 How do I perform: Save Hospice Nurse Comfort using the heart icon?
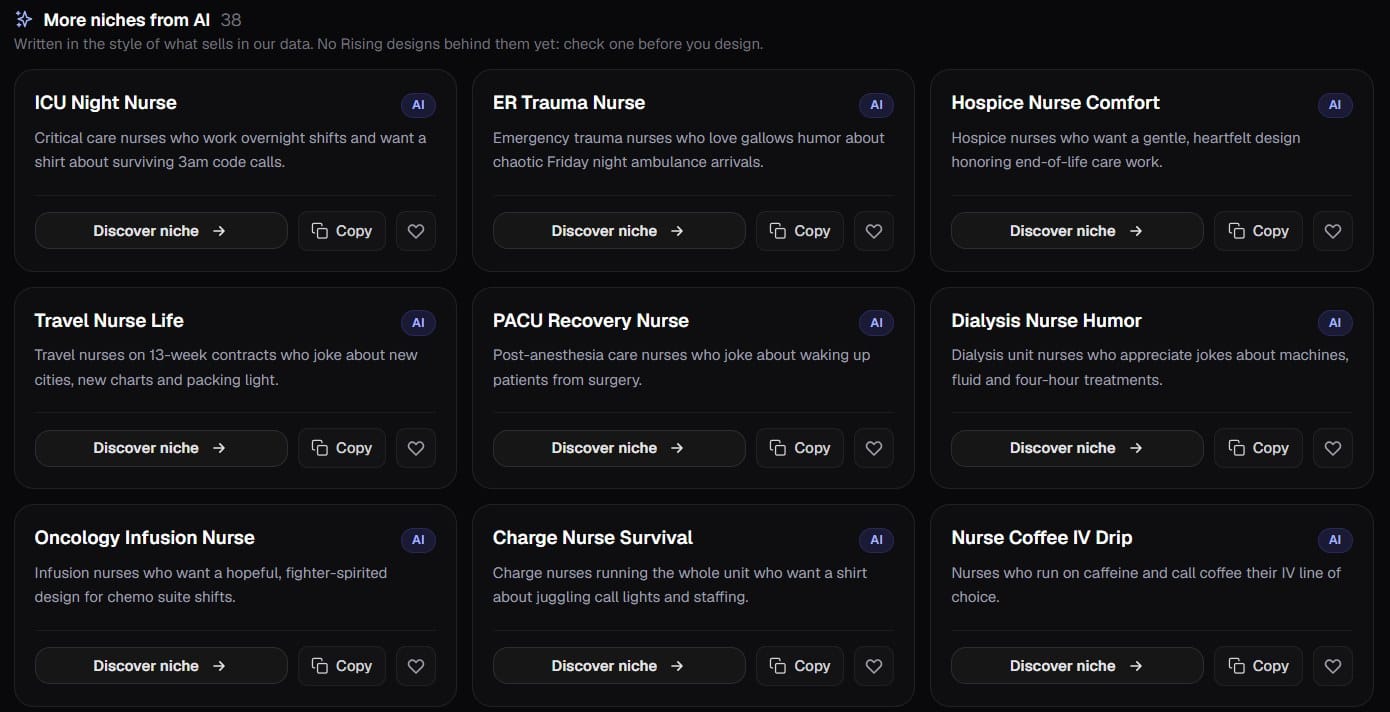[x=1333, y=231]
